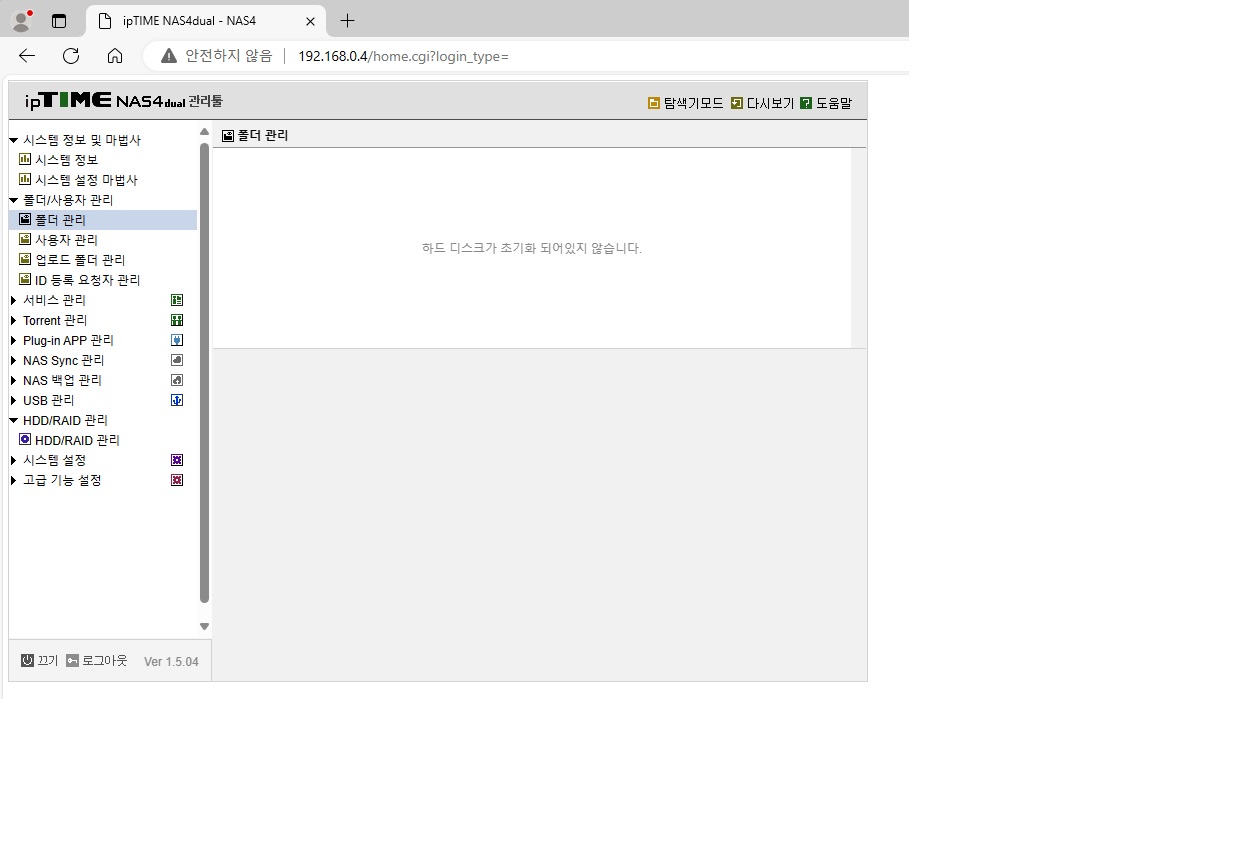Click the 탐색기모드 explorer mode icon

(x=654, y=103)
